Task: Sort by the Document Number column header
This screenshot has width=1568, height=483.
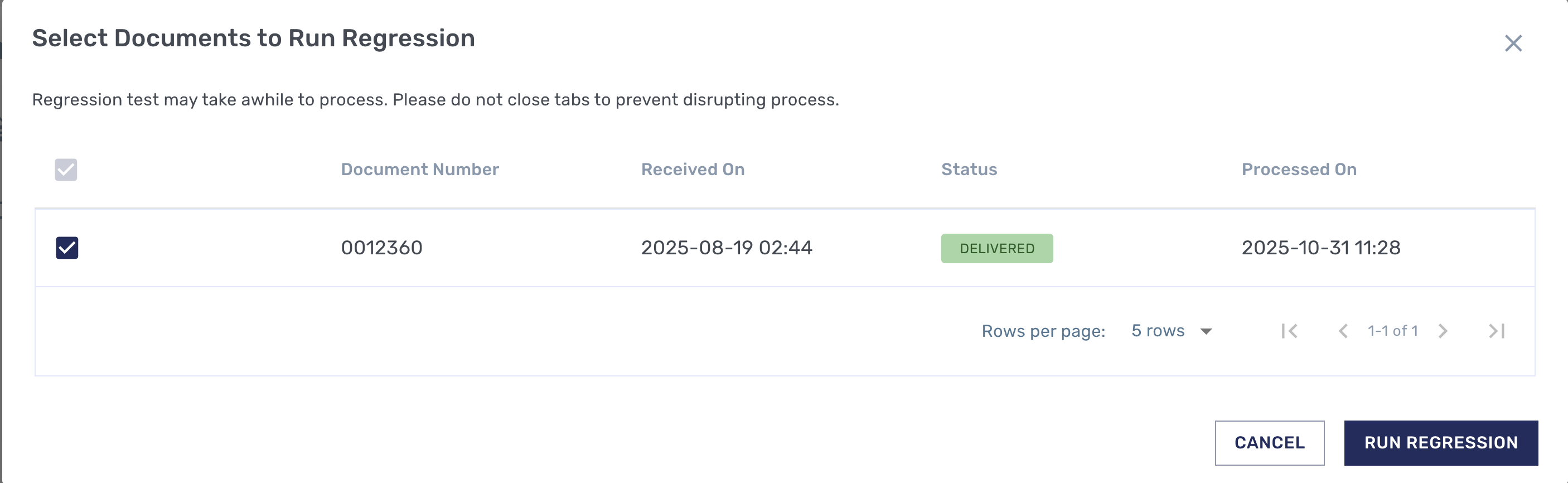Action: [x=419, y=170]
